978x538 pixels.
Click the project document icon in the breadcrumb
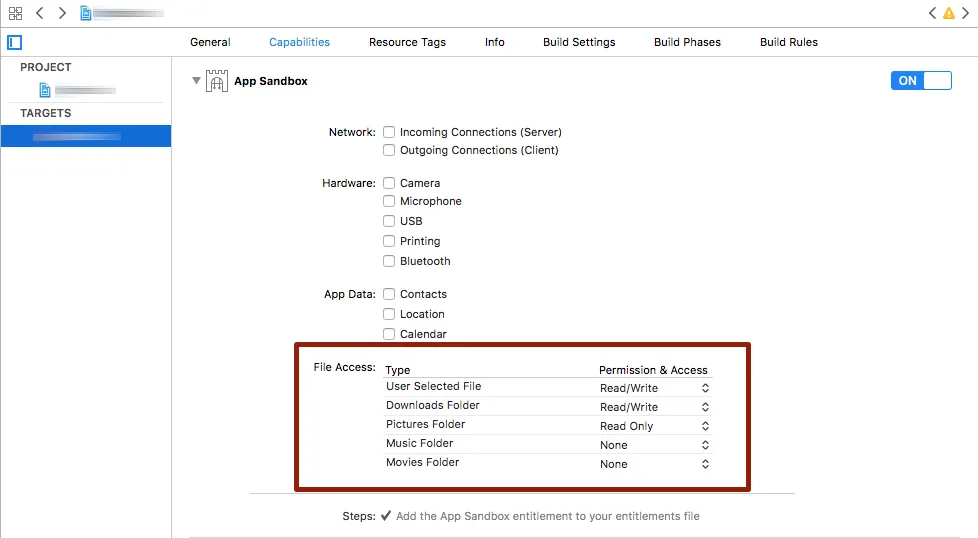(x=86, y=13)
